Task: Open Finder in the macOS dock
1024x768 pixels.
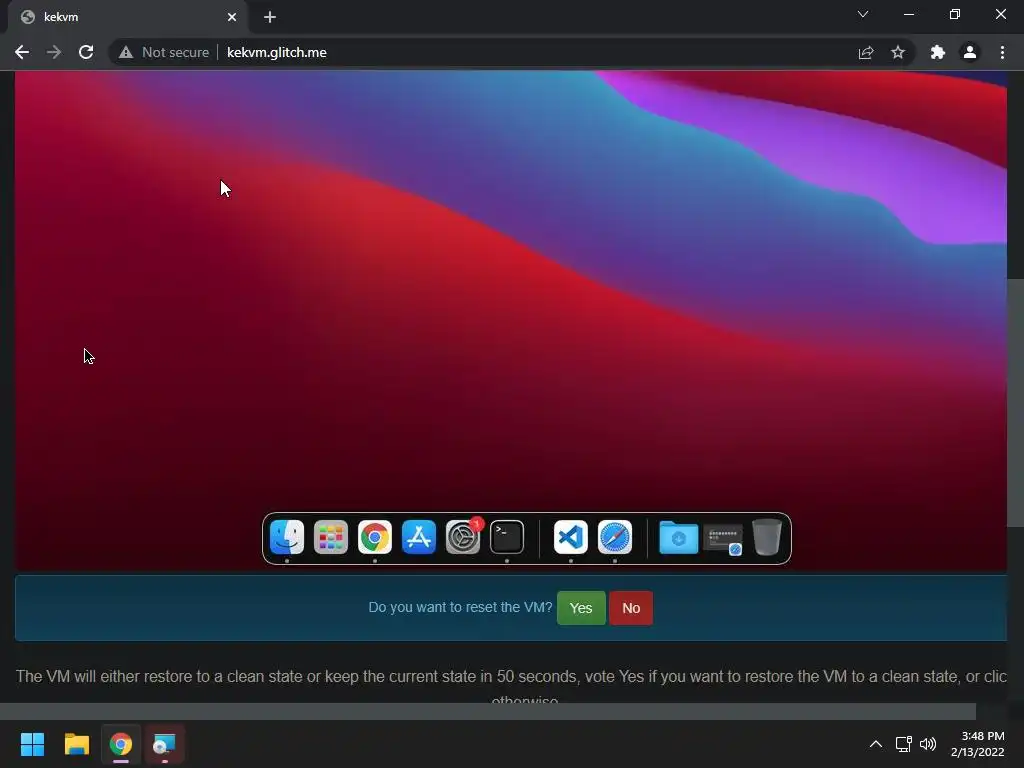Action: click(x=287, y=537)
